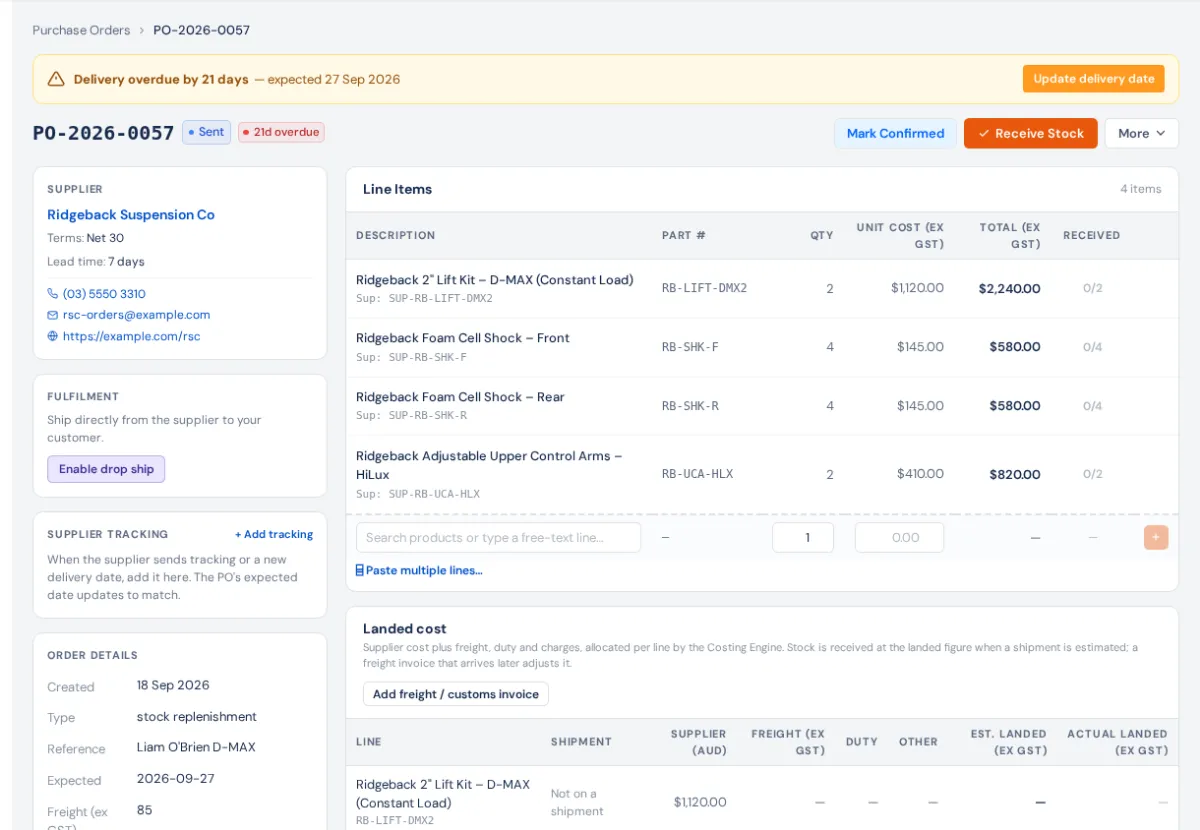The image size is (1200, 830).
Task: Click the PO-2026-0057 page heading
Action: coord(104,133)
